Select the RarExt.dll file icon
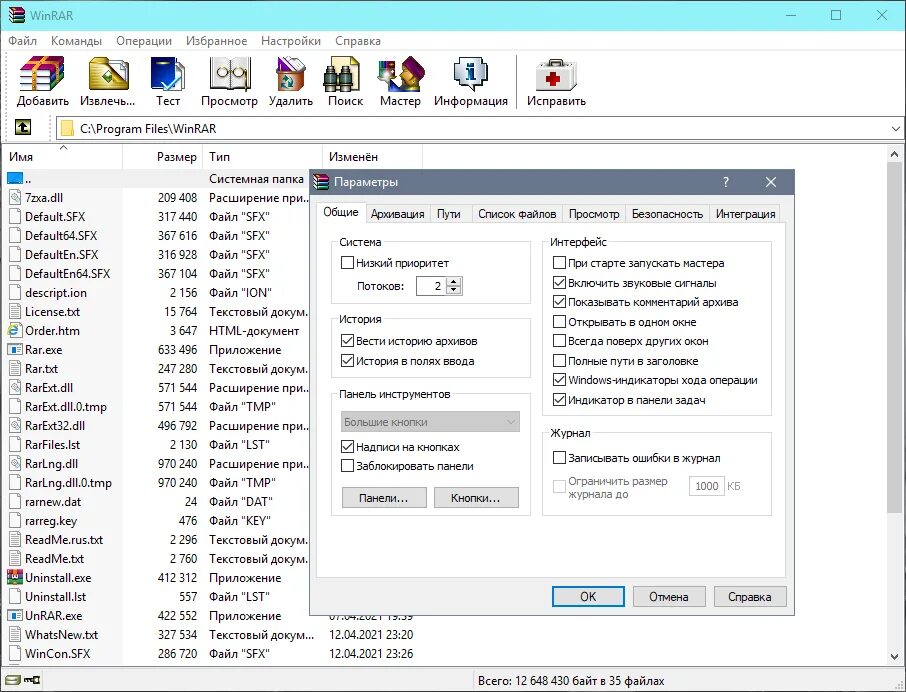Image resolution: width=906 pixels, height=692 pixels. coord(14,388)
